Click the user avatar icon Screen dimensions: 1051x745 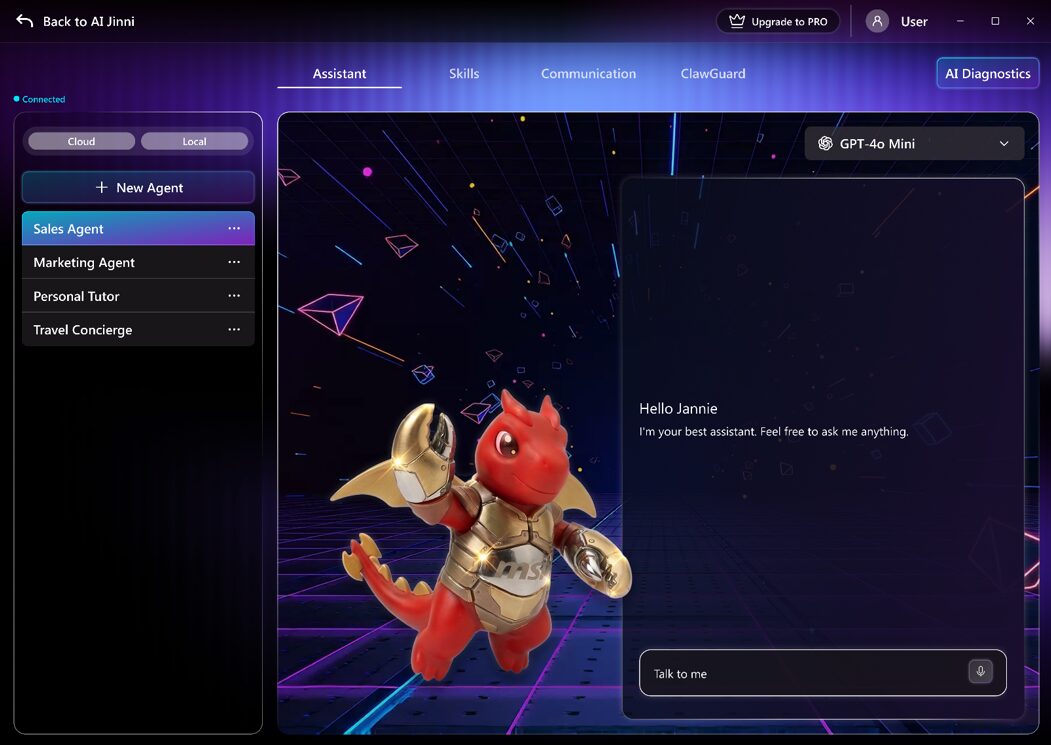[x=877, y=21]
